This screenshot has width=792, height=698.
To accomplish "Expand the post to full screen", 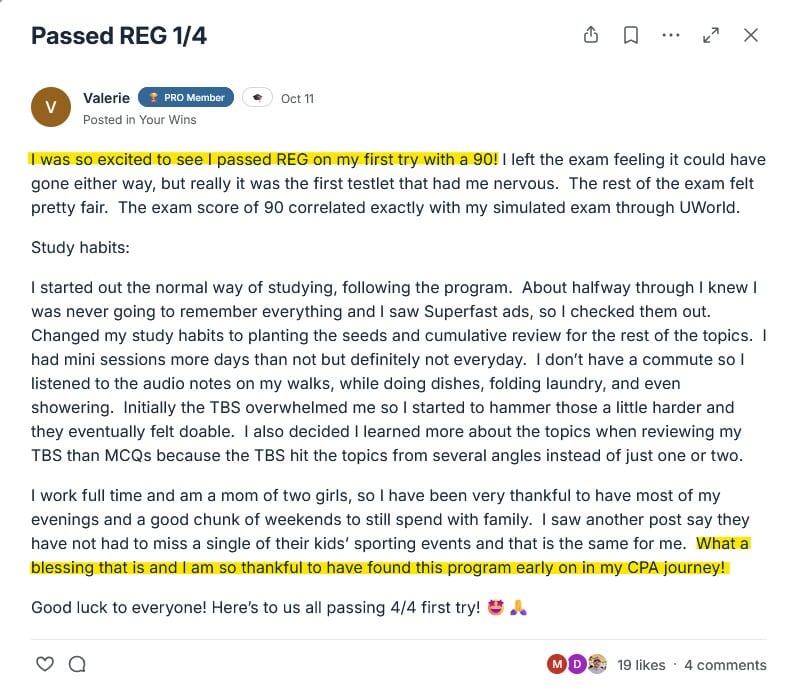I will tap(711, 35).
